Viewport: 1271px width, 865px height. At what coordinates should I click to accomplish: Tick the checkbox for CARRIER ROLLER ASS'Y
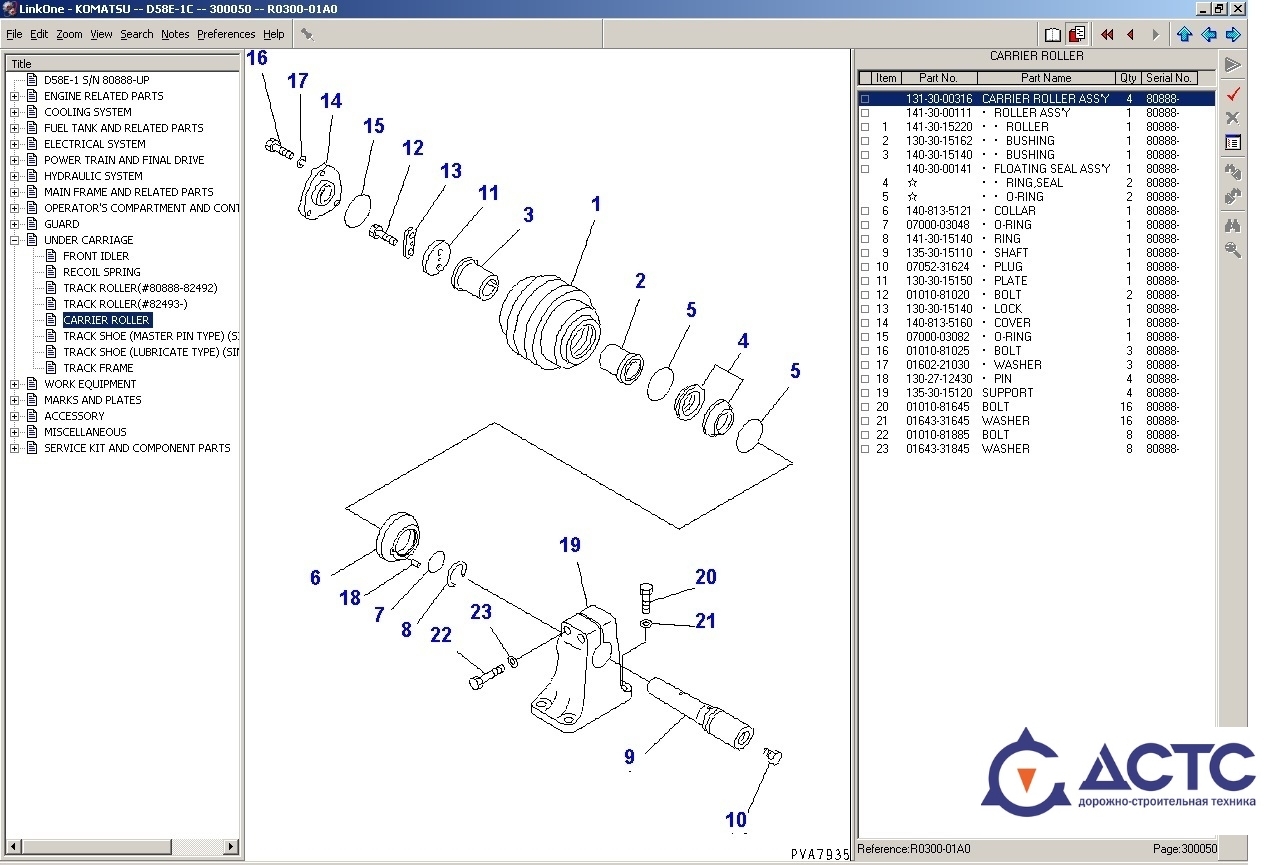(x=866, y=99)
